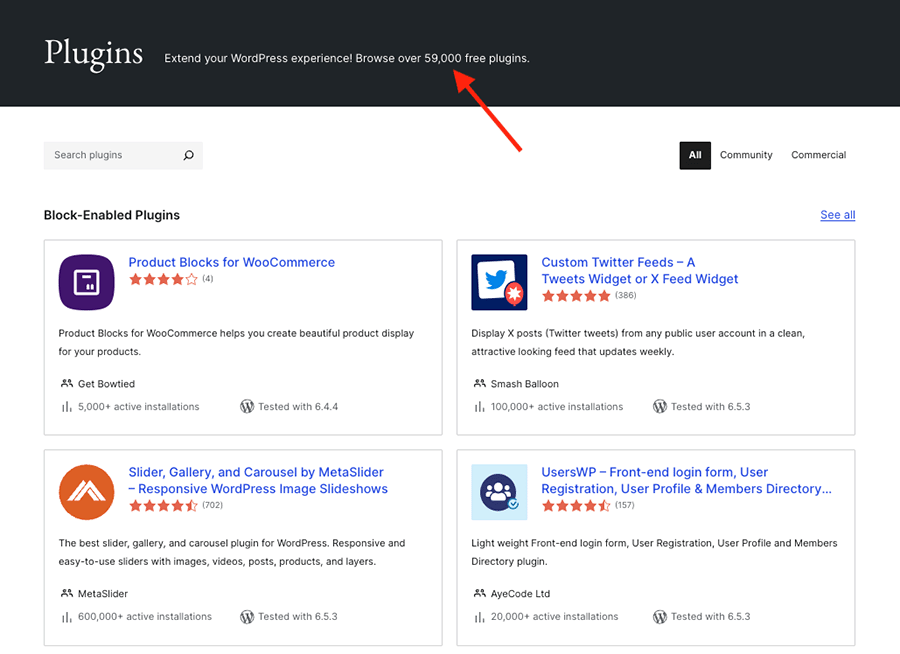Switch to the Commercial filter

(x=818, y=155)
